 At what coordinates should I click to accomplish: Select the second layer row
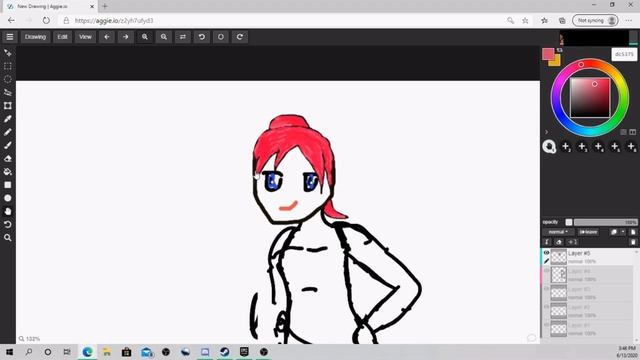pyautogui.click(x=588, y=311)
